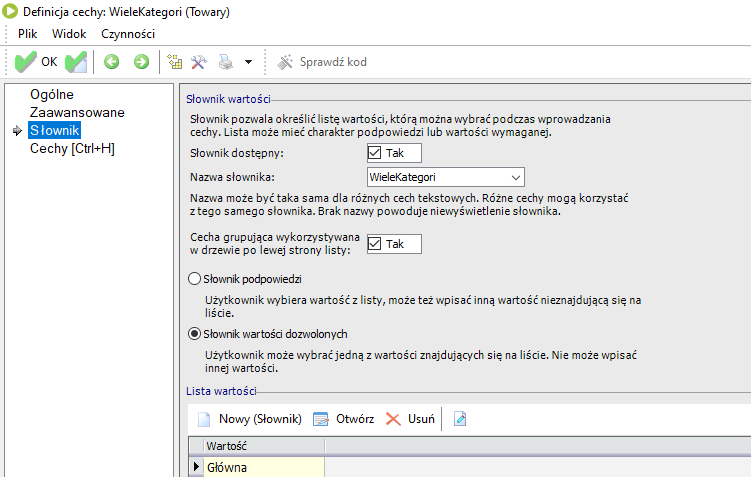Viewport: 751px width, 477px height.
Task: Expand the Nazwa słownika dropdown
Action: point(515,177)
